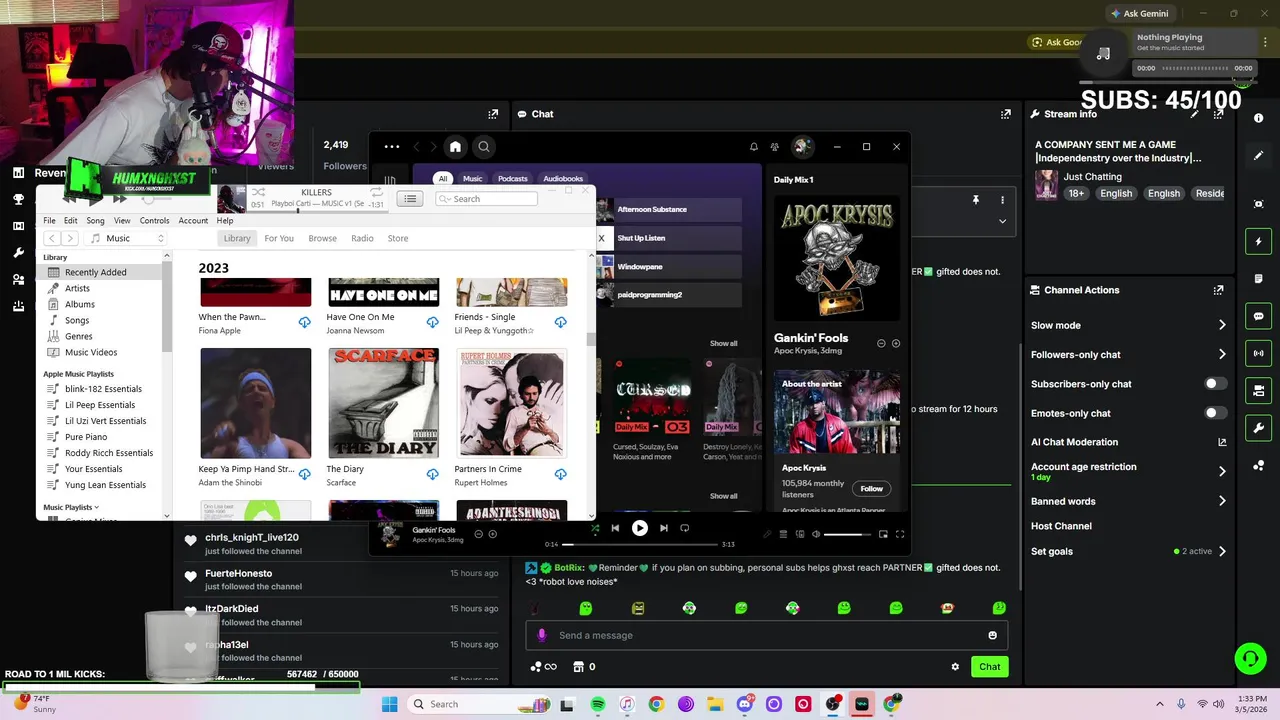Mute Spotify volume speaker icon
This screenshot has height=720, width=1280.
tap(816, 534)
